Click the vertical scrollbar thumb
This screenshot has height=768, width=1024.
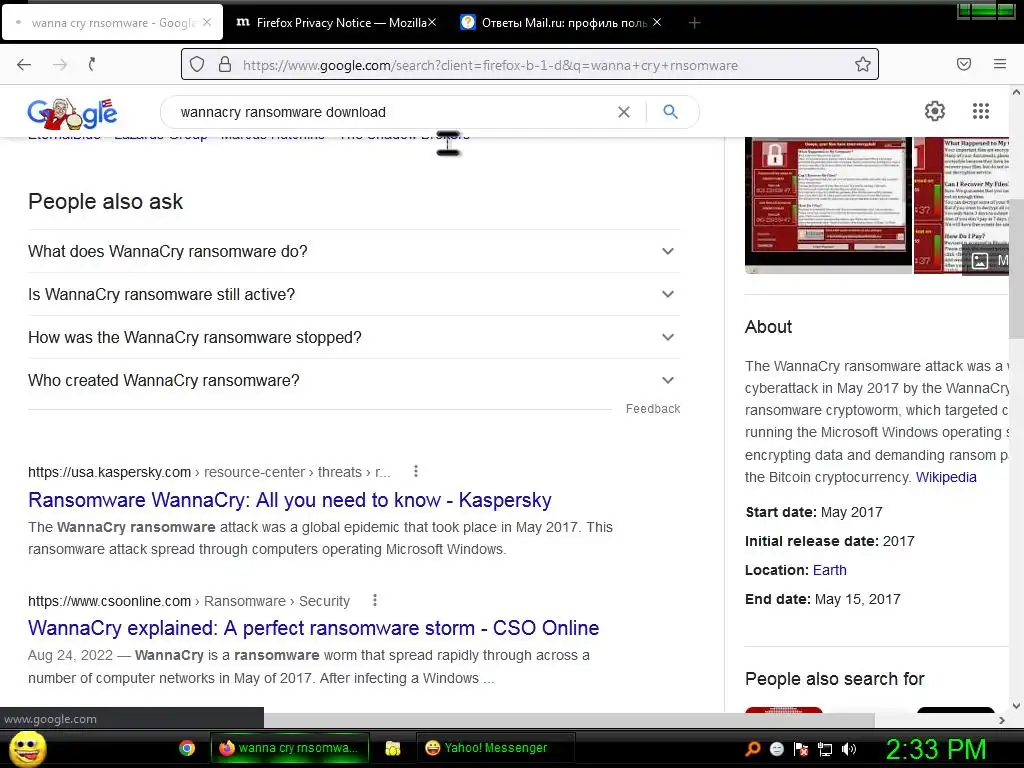[x=1016, y=269]
